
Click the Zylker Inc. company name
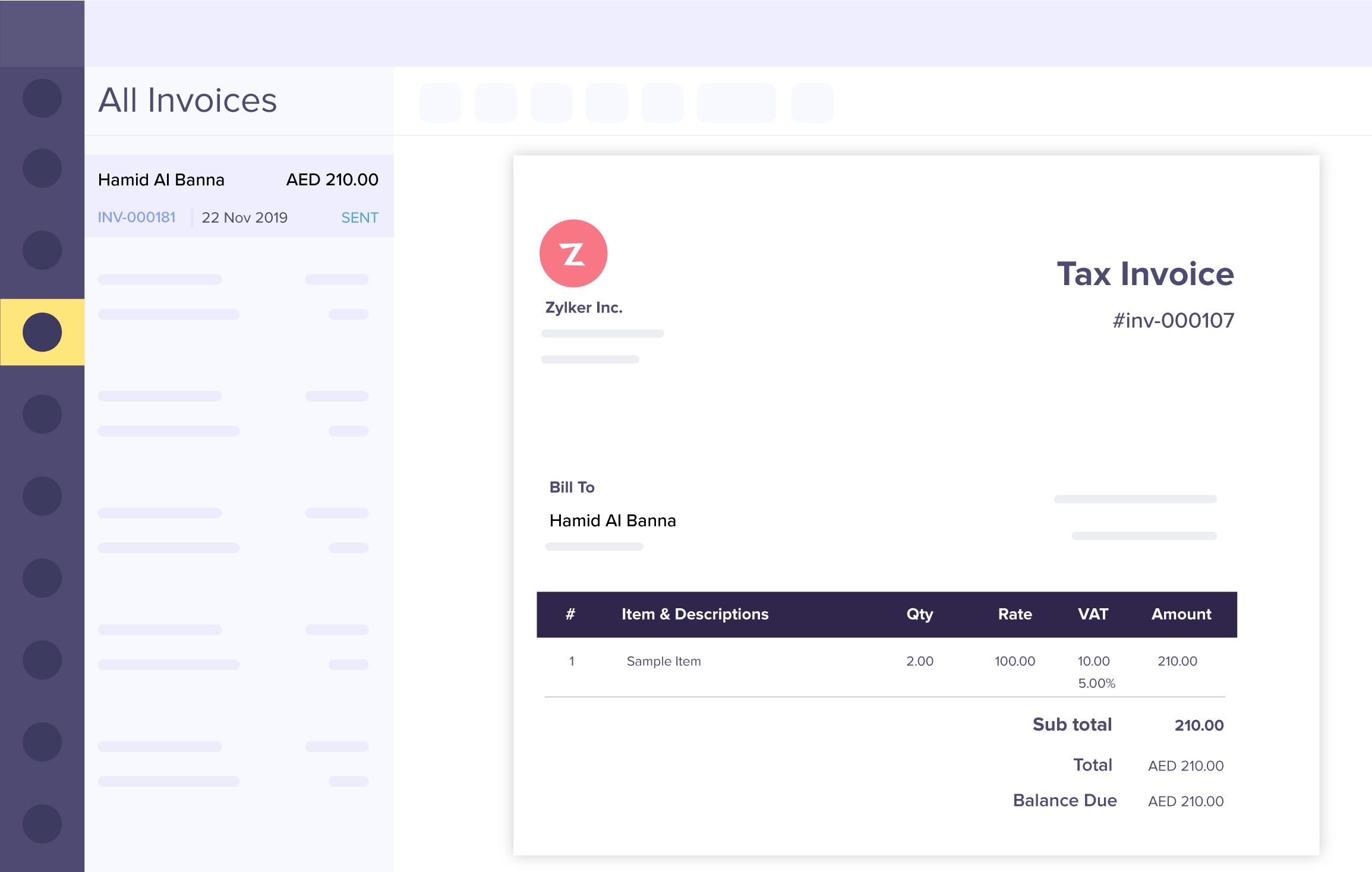pyautogui.click(x=584, y=308)
